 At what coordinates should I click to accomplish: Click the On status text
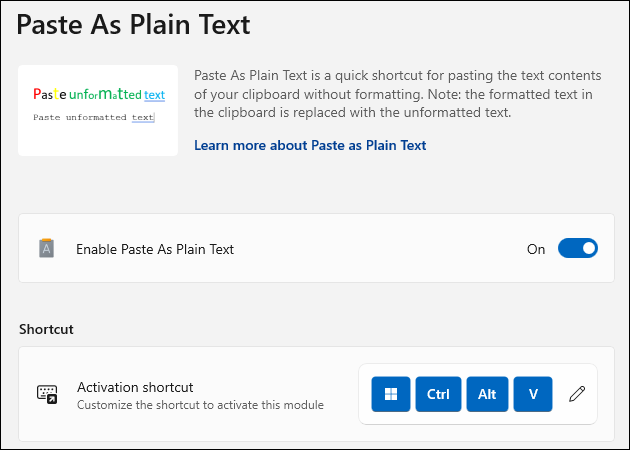[x=536, y=249]
